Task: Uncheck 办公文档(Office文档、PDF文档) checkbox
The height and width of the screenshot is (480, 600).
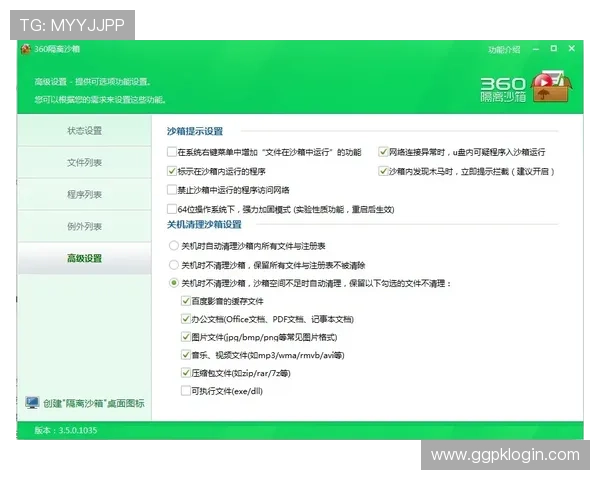Action: [186, 319]
